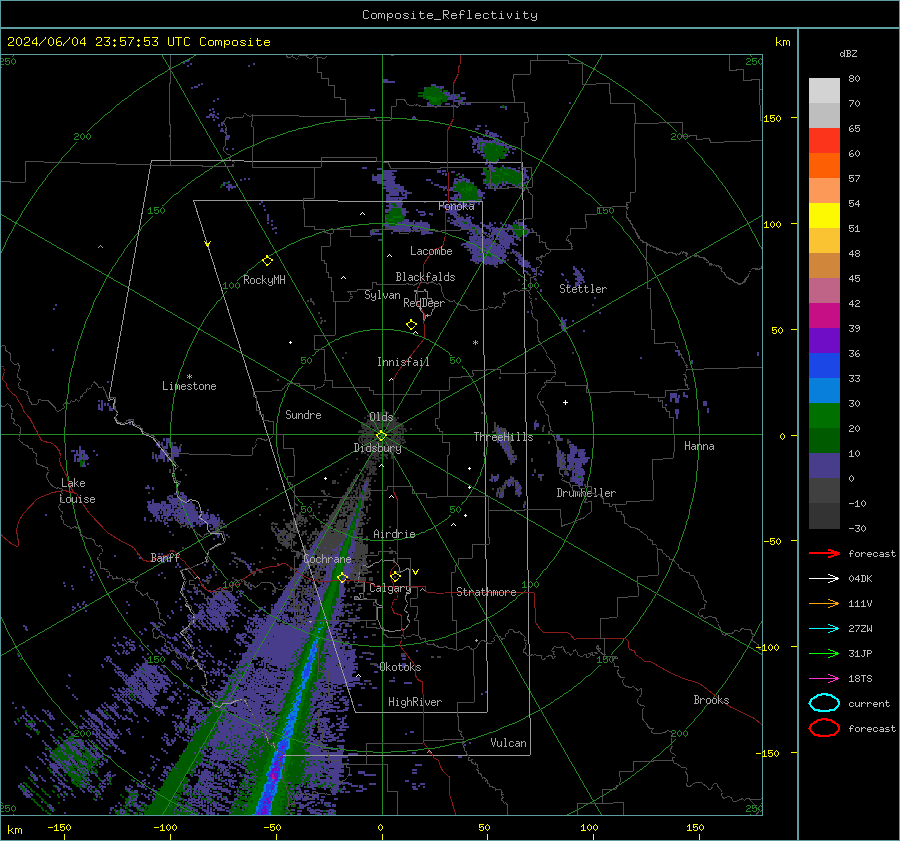The width and height of the screenshot is (900, 841).
Task: Click the Ponoka city label
Action: point(456,206)
